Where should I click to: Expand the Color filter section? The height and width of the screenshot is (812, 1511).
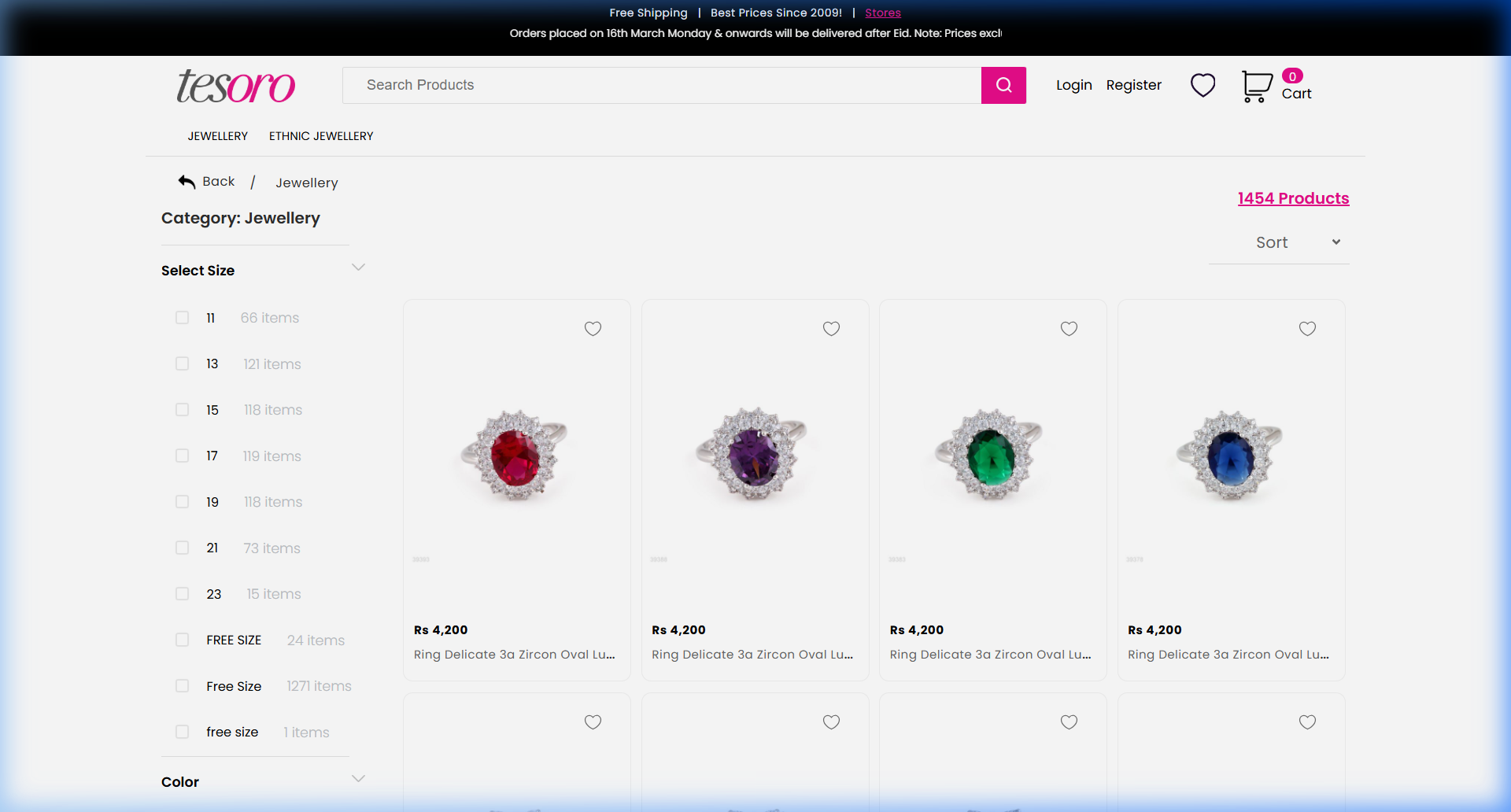click(358, 779)
